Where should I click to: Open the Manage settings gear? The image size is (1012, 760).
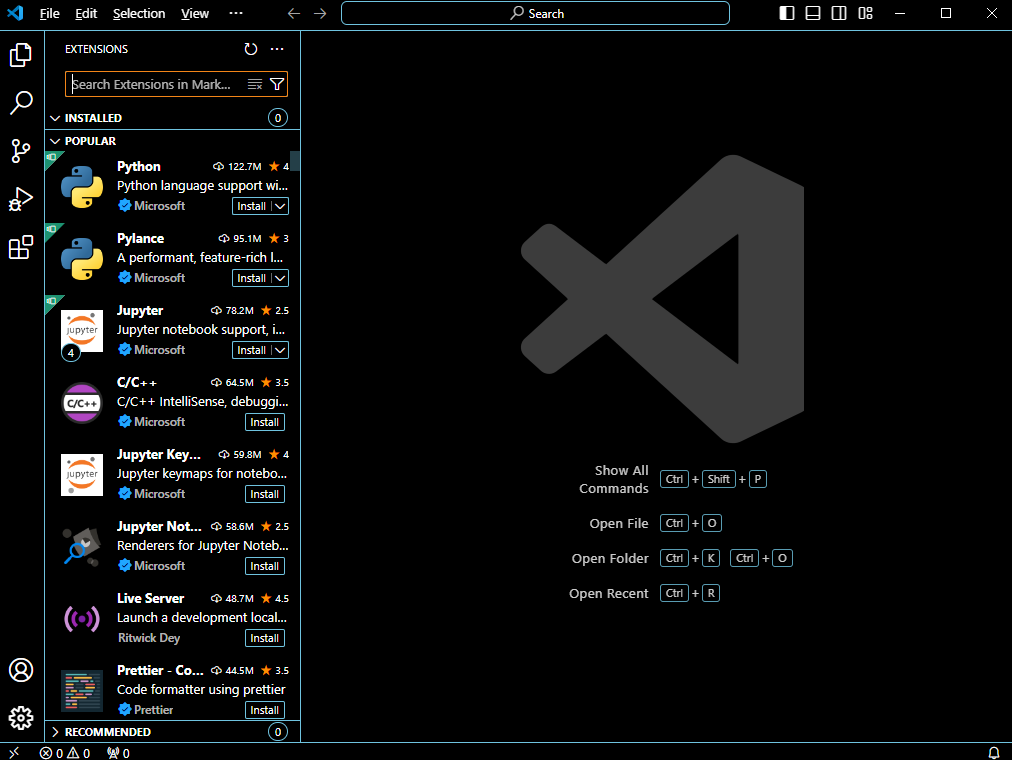coord(21,718)
